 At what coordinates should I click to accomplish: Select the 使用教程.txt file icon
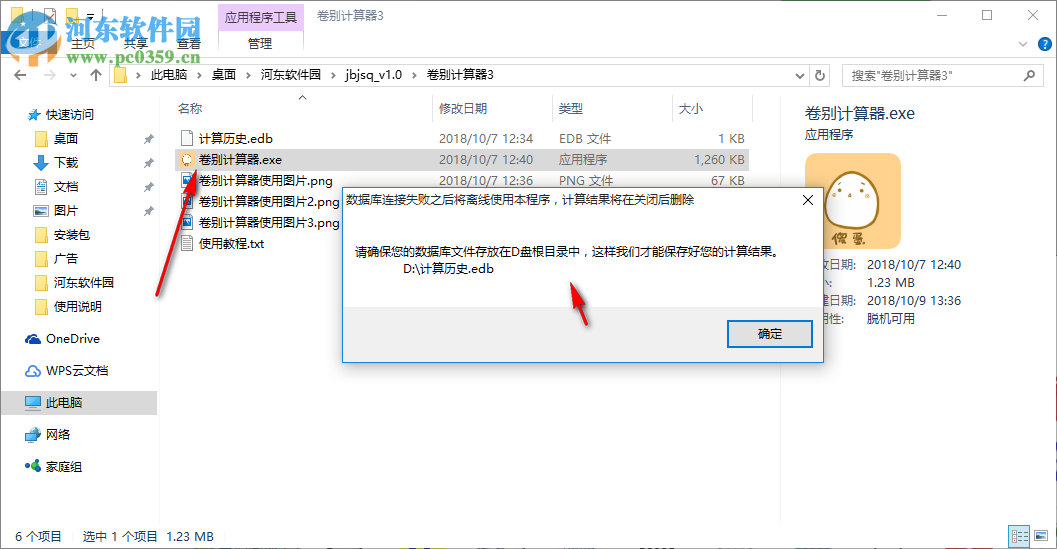click(187, 243)
